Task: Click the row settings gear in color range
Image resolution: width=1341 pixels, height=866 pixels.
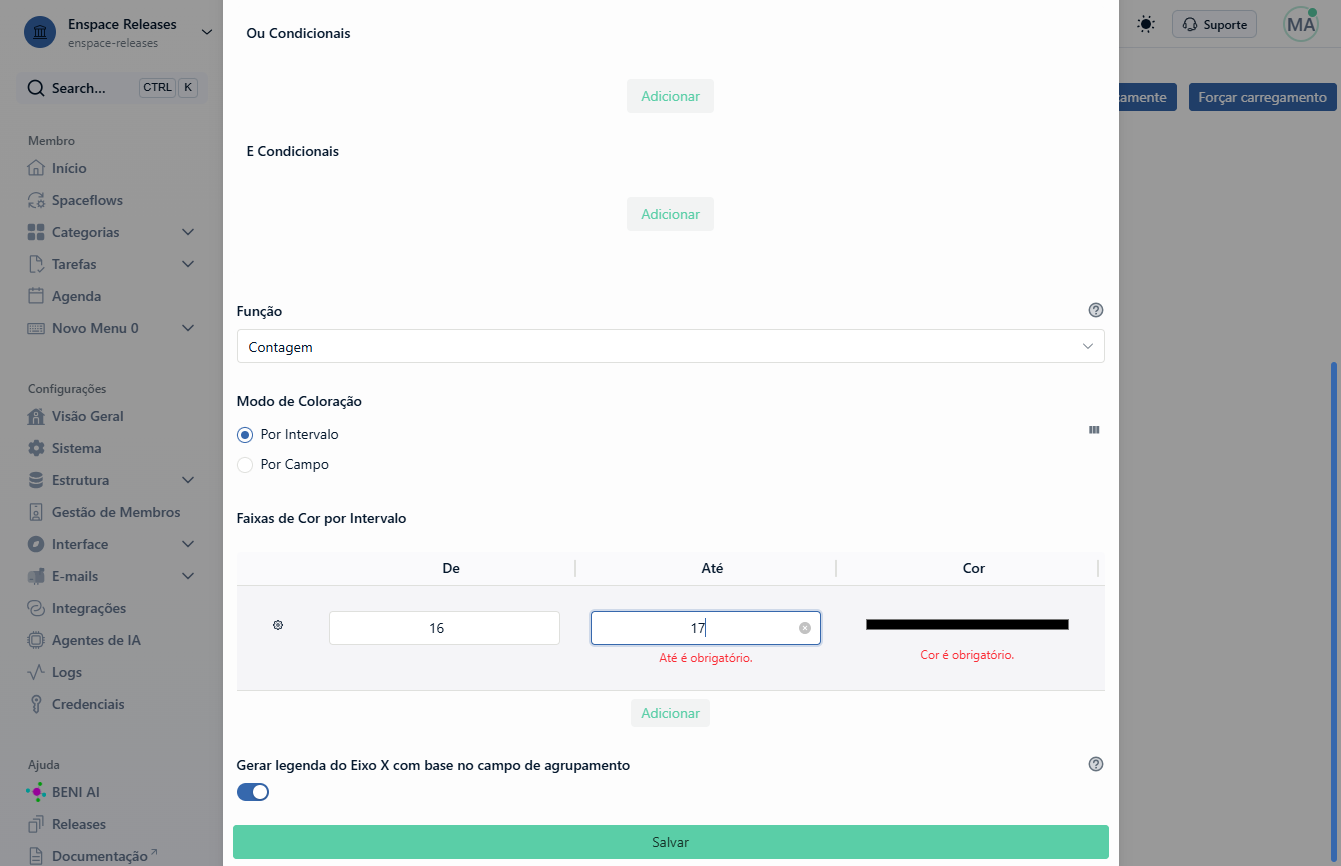Action: (278, 625)
